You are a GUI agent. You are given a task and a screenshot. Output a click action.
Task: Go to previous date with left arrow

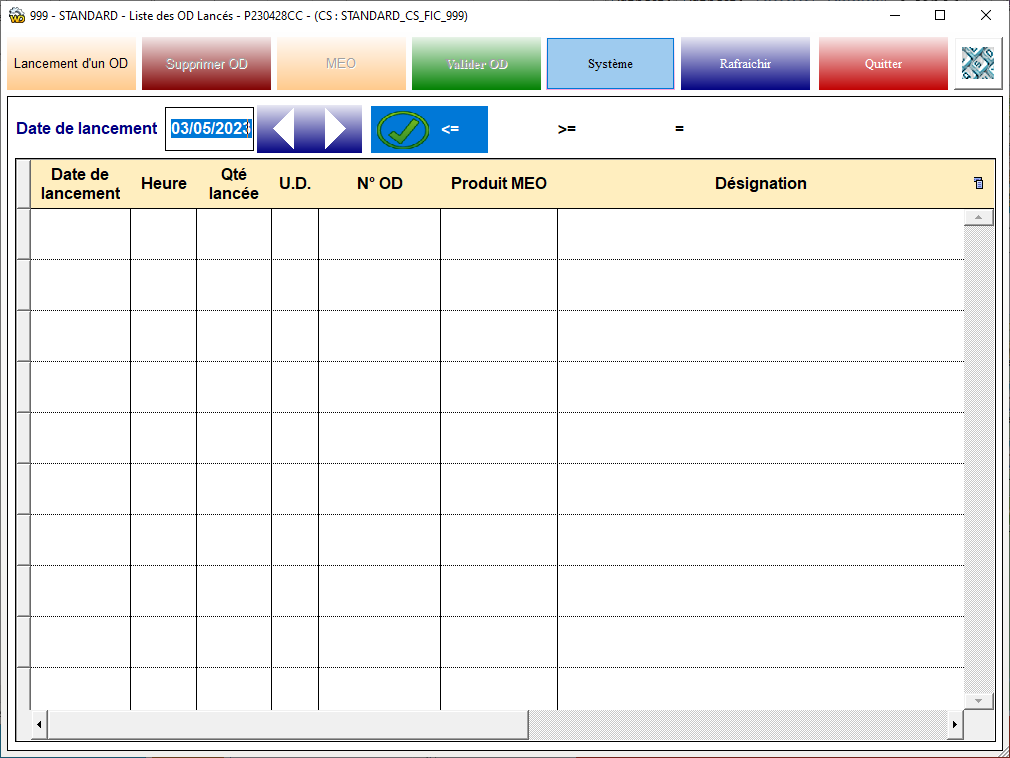(x=283, y=129)
